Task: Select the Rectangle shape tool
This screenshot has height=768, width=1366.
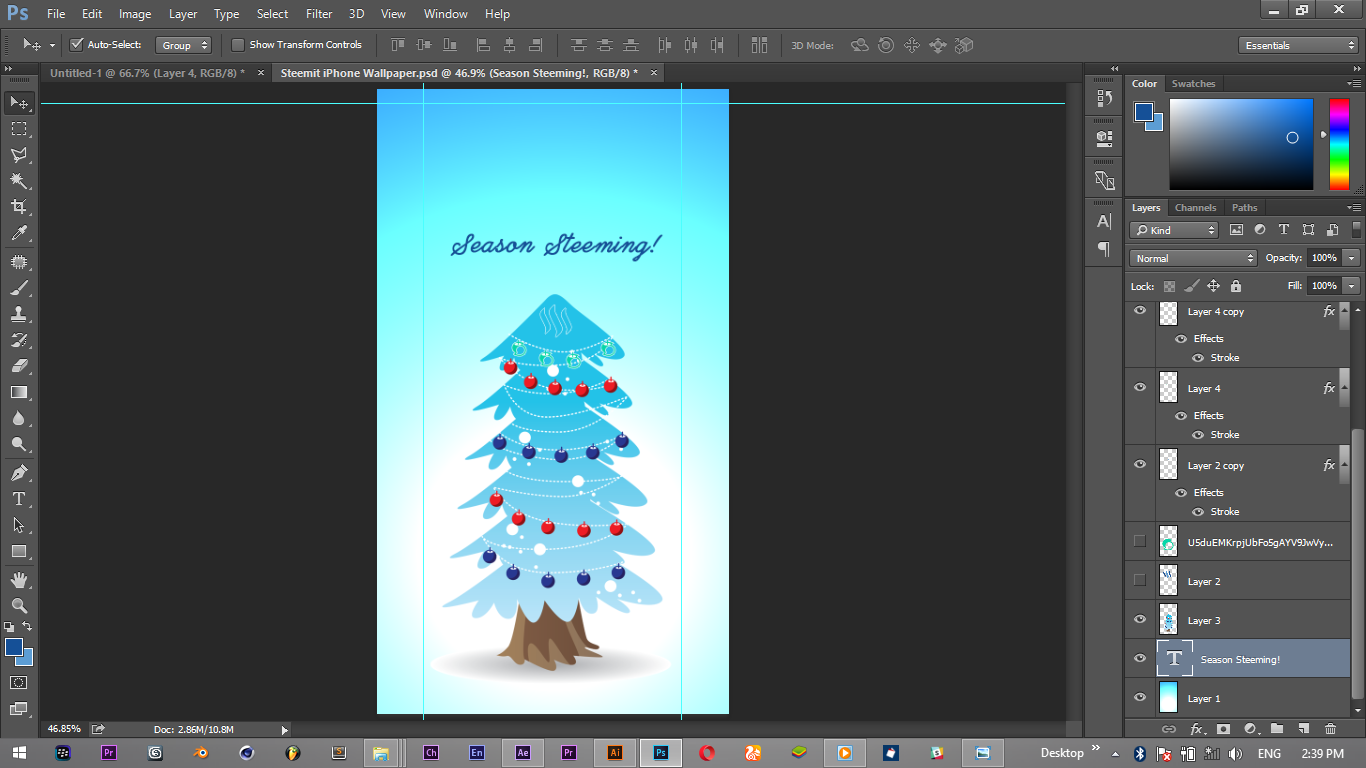Action: click(19, 551)
